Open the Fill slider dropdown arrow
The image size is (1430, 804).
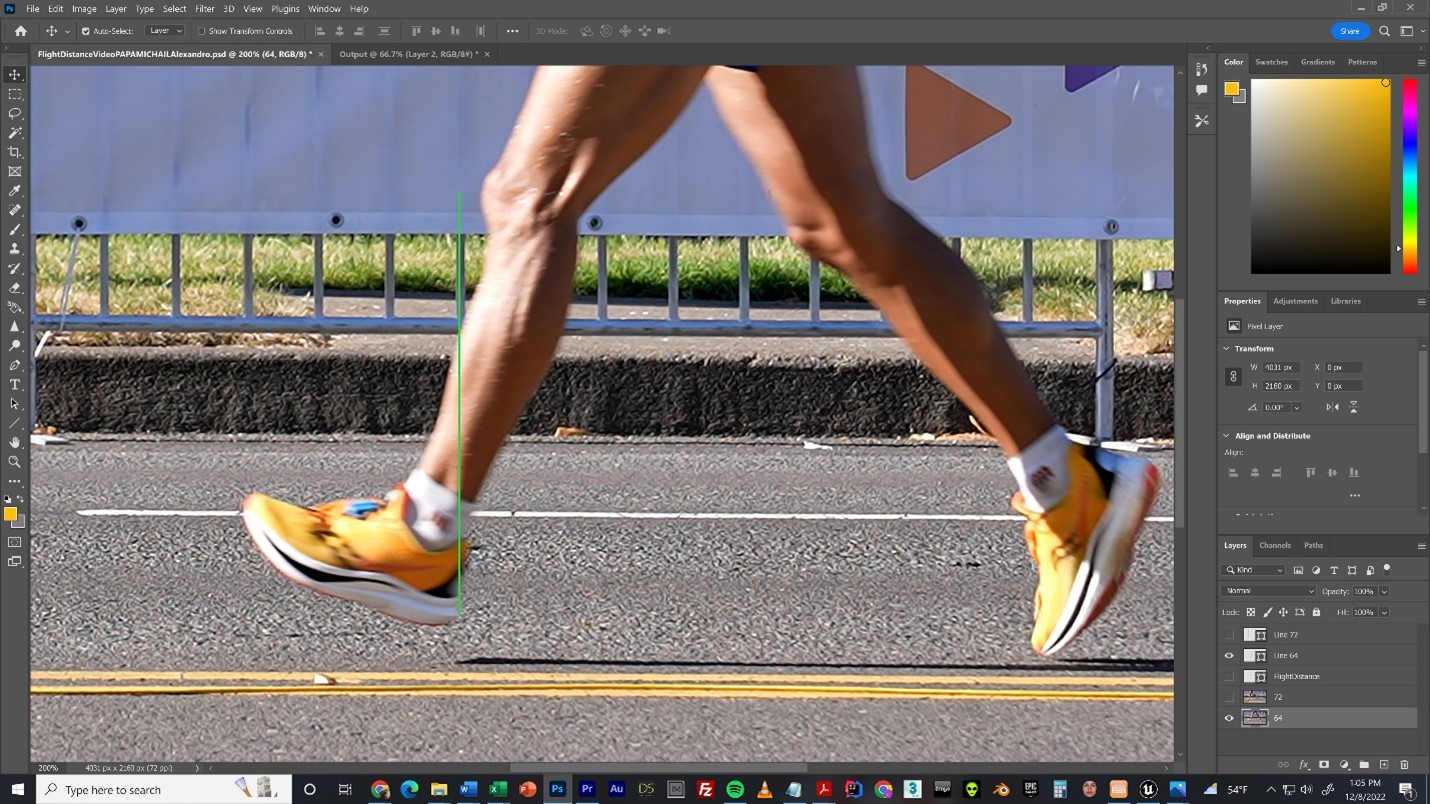click(1384, 613)
